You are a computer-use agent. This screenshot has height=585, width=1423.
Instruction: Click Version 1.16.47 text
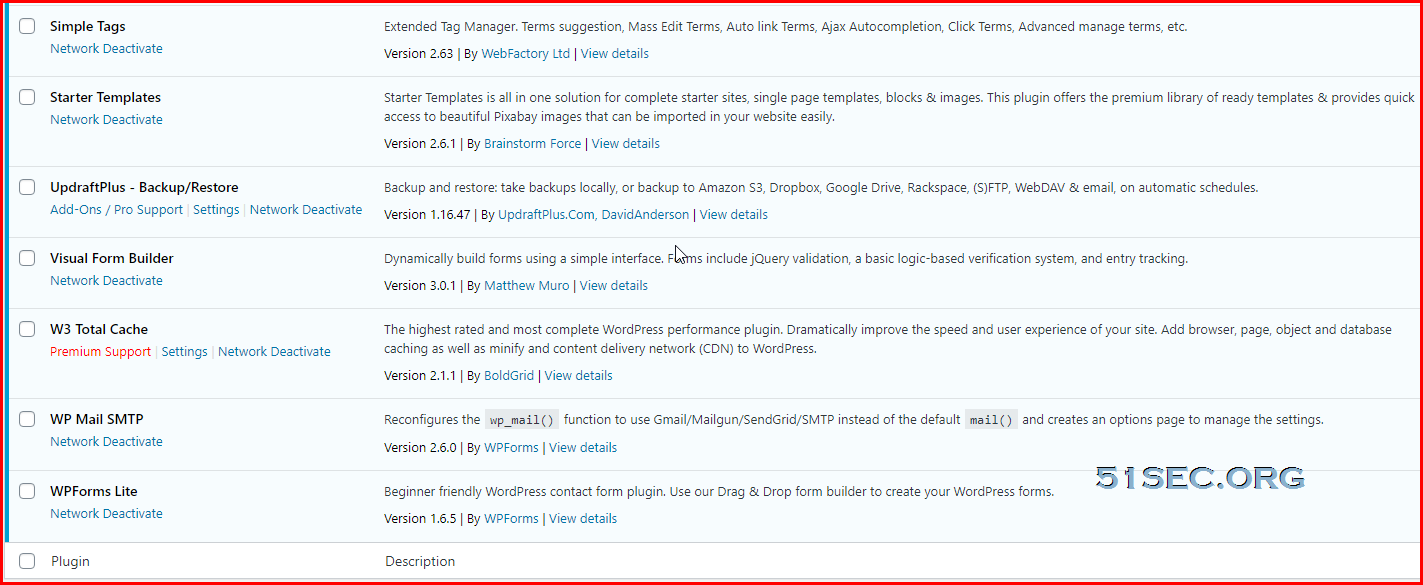coord(427,214)
